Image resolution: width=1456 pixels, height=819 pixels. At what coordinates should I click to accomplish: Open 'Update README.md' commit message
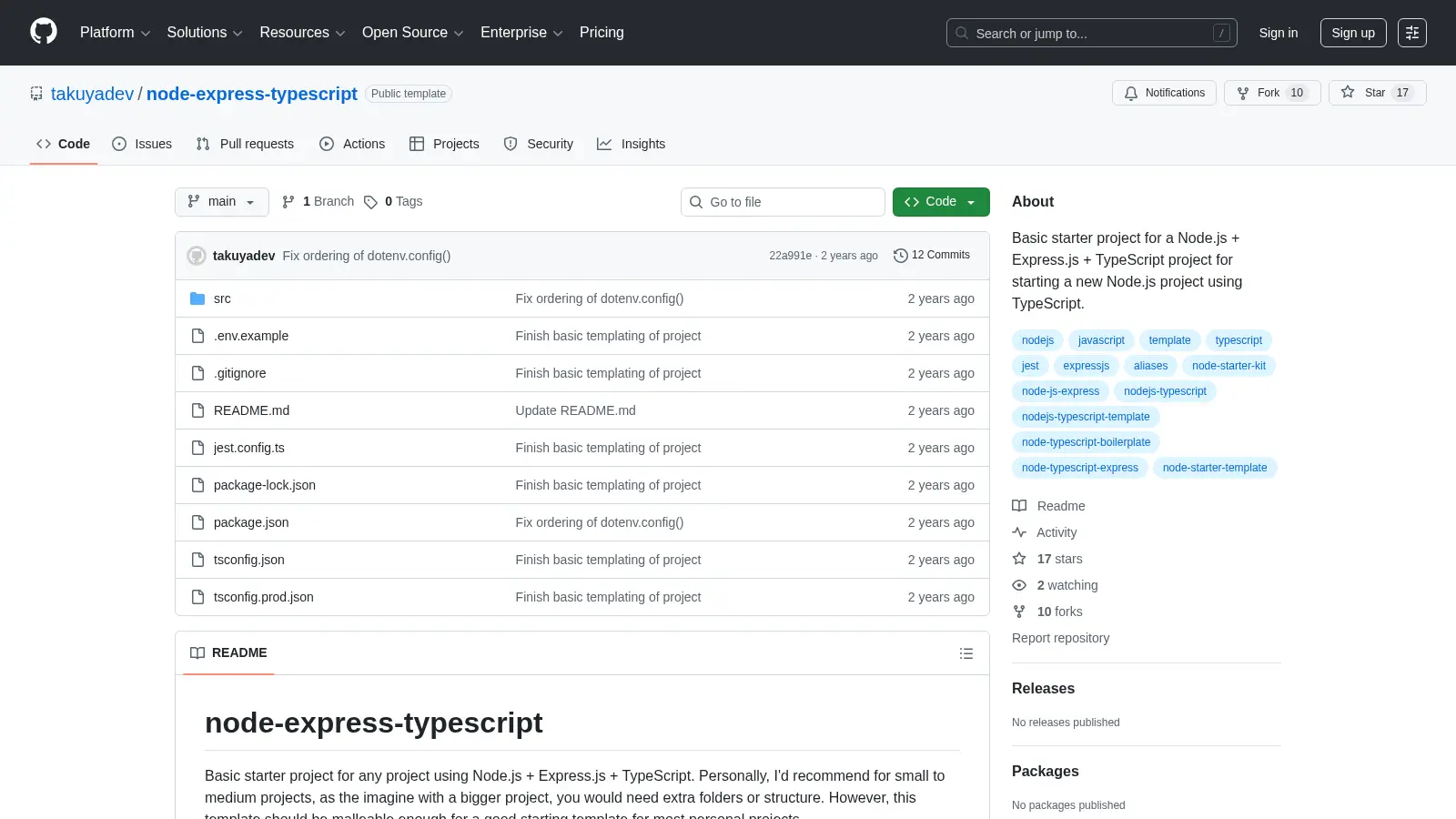575,410
